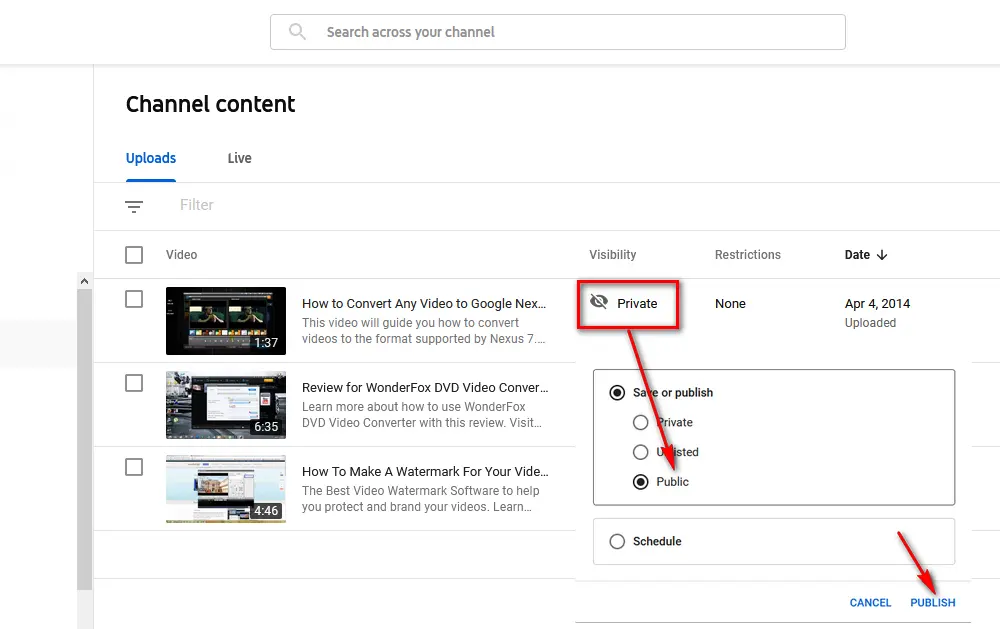
Task: Click the WonderFox review description text
Action: (422, 415)
